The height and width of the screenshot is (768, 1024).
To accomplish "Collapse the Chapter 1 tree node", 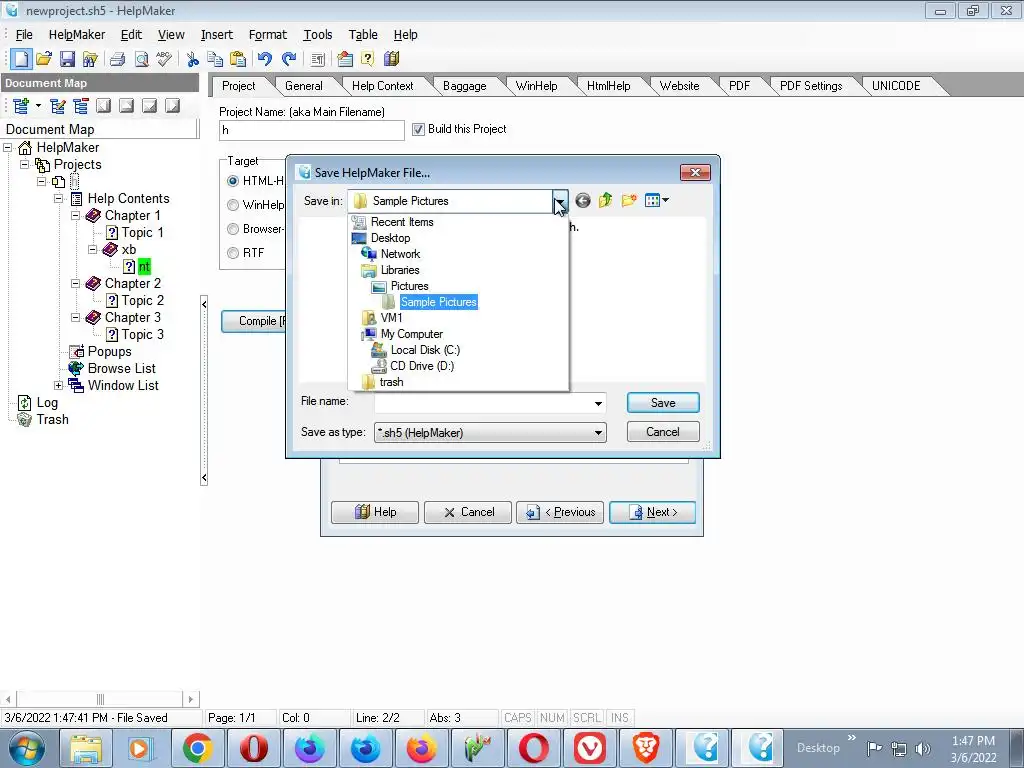I will 76,216.
